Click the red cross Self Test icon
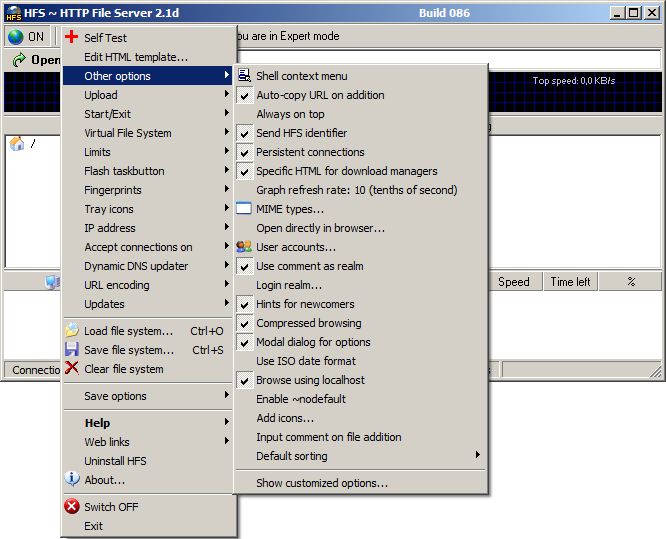Screen dimensions: 666x539 click(72, 38)
